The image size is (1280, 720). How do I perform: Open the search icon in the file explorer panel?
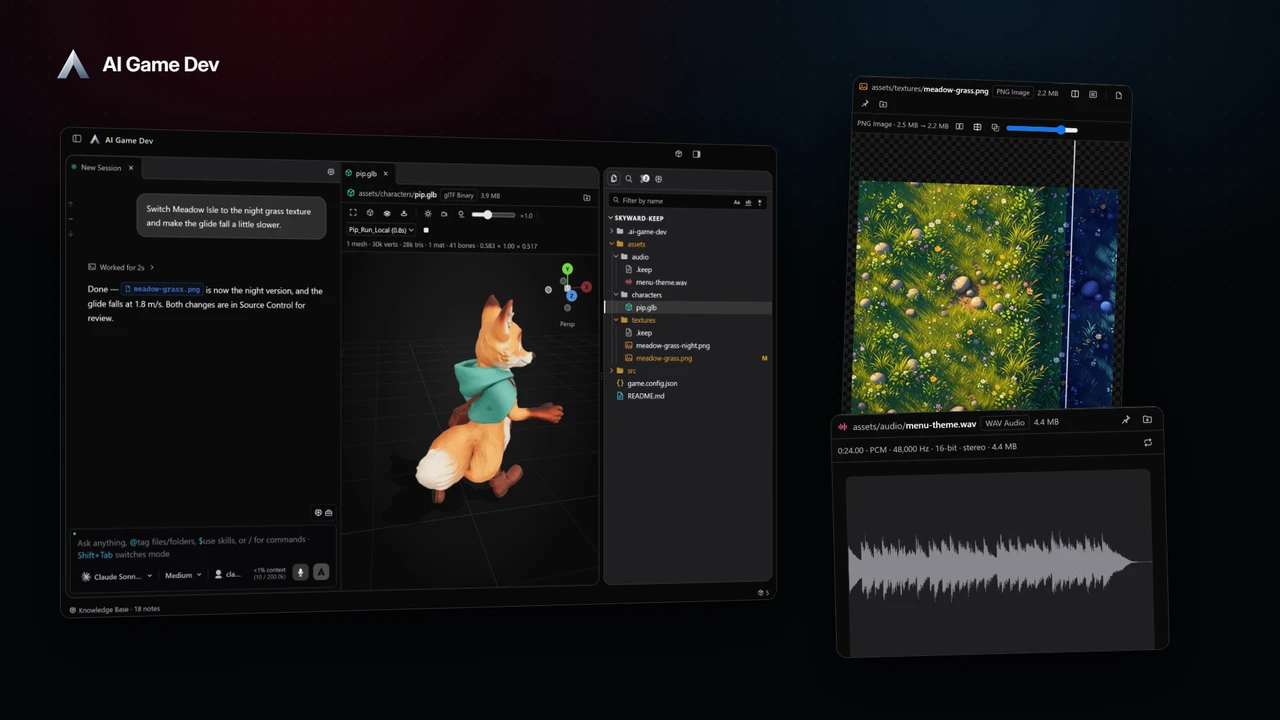click(x=629, y=179)
